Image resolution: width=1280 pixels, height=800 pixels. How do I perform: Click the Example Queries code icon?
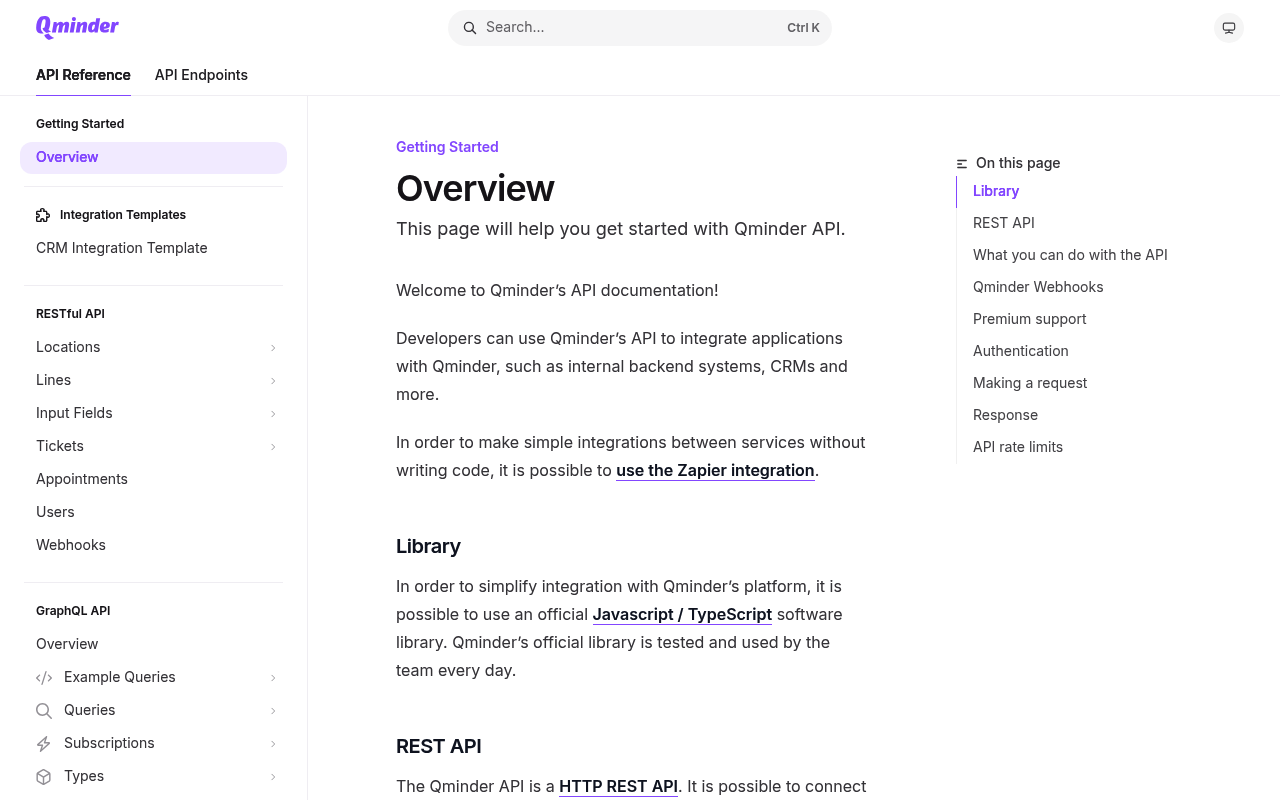click(x=44, y=678)
